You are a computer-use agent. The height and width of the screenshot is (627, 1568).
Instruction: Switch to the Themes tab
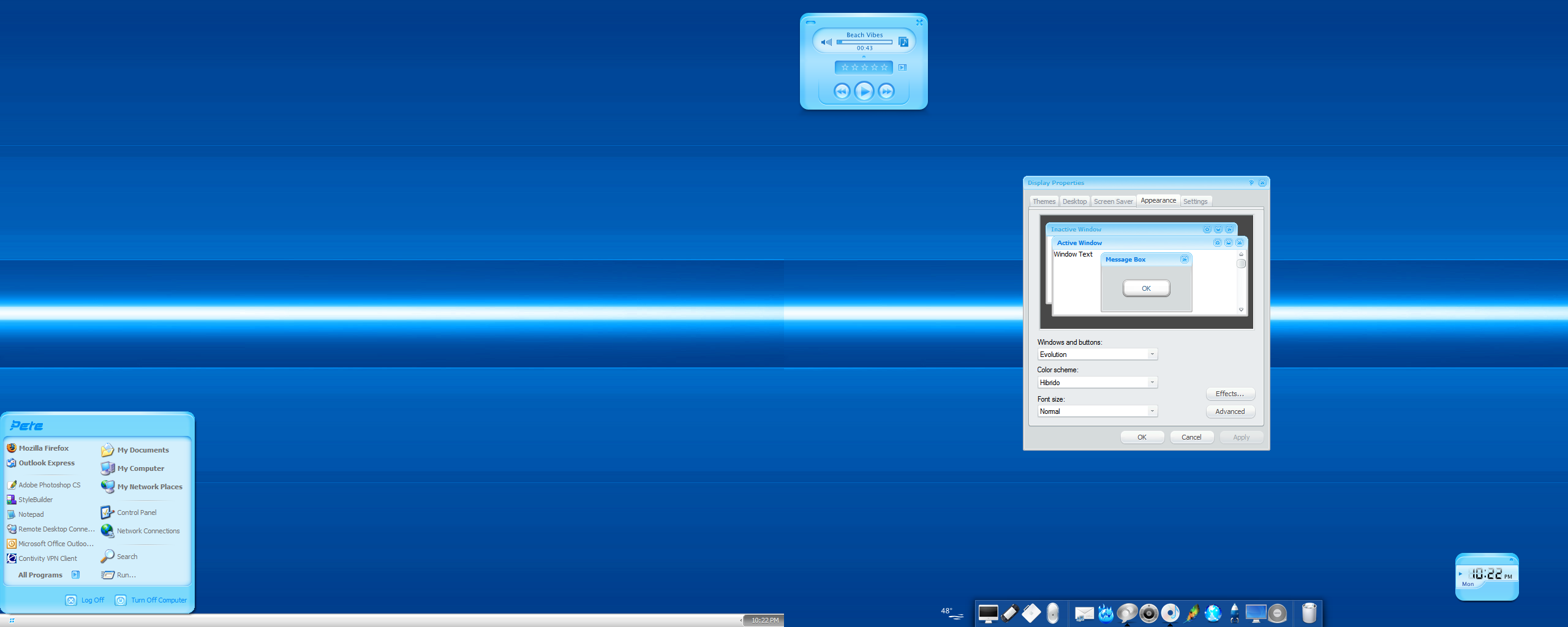(1044, 201)
